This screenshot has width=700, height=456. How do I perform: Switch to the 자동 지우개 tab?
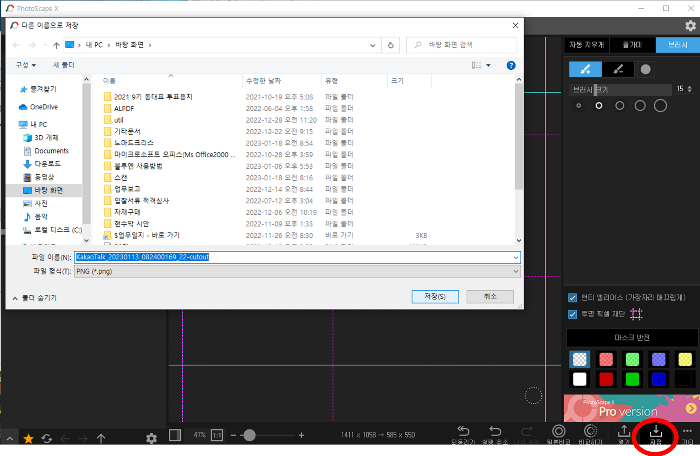(x=587, y=45)
